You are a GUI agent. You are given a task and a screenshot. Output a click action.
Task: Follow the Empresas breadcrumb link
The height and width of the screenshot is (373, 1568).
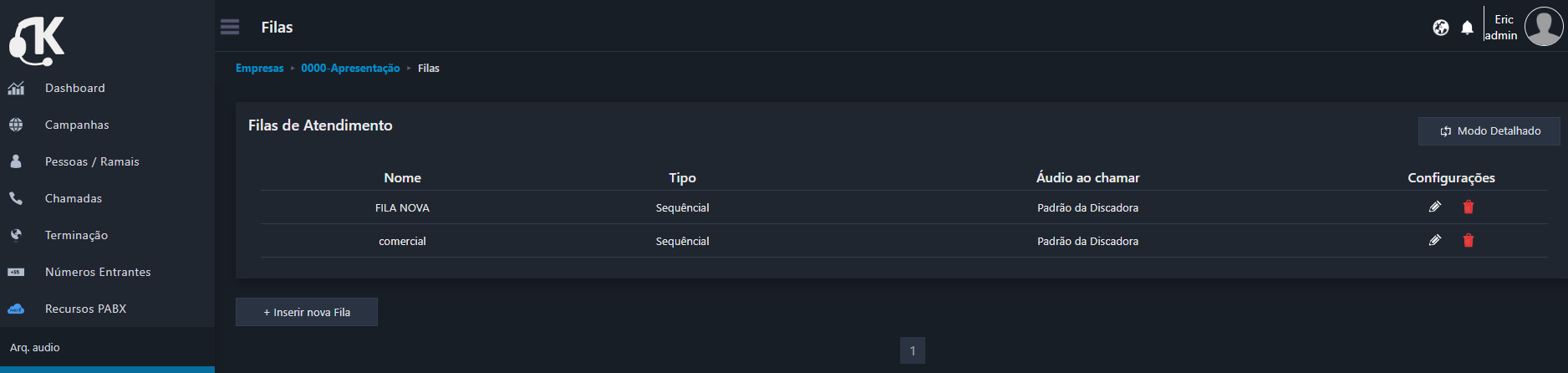pyautogui.click(x=260, y=69)
